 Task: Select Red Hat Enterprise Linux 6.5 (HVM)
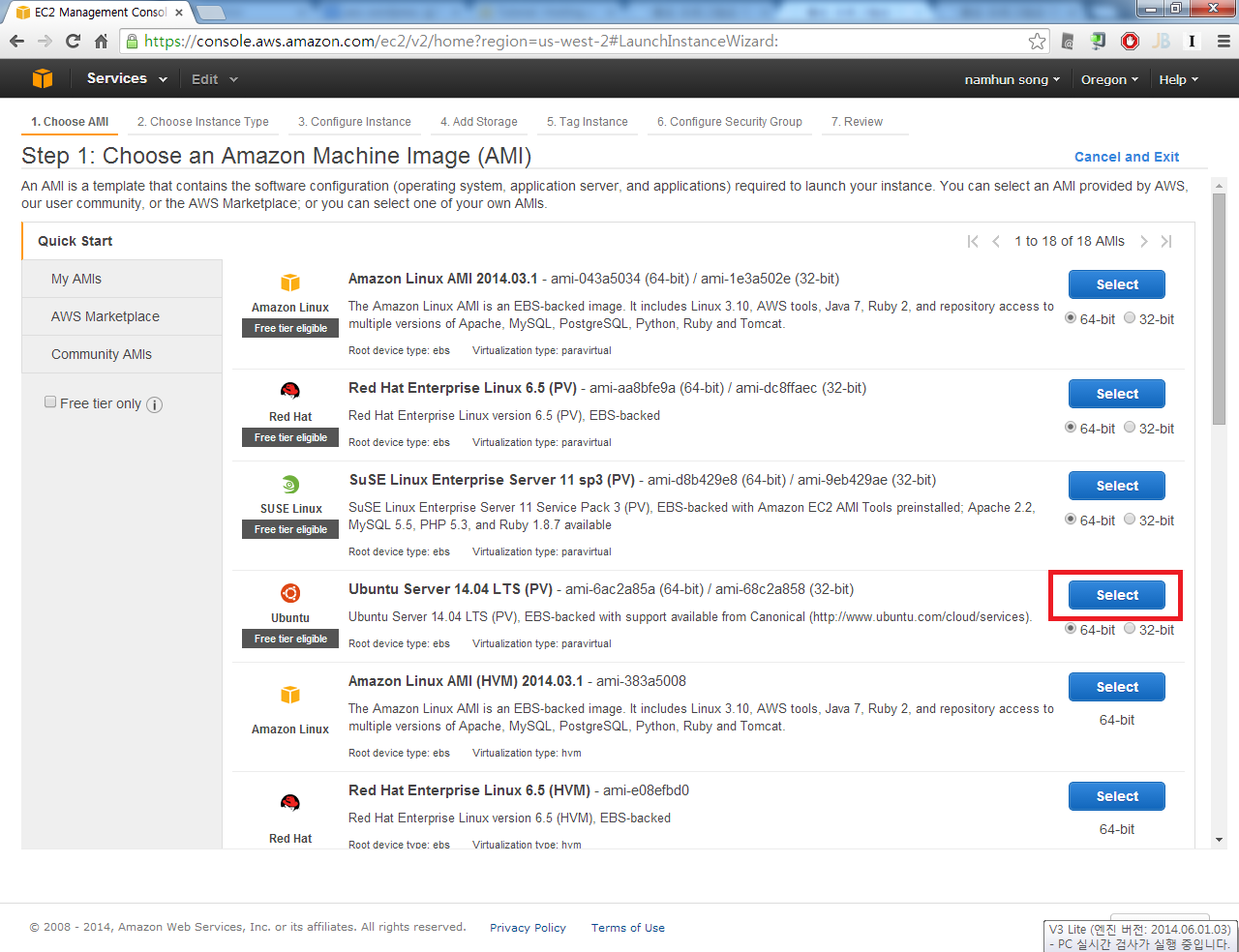click(1117, 796)
